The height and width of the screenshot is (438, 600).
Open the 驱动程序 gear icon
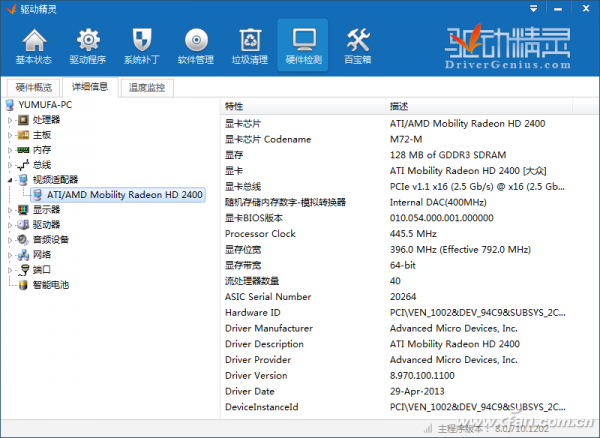click(88, 40)
